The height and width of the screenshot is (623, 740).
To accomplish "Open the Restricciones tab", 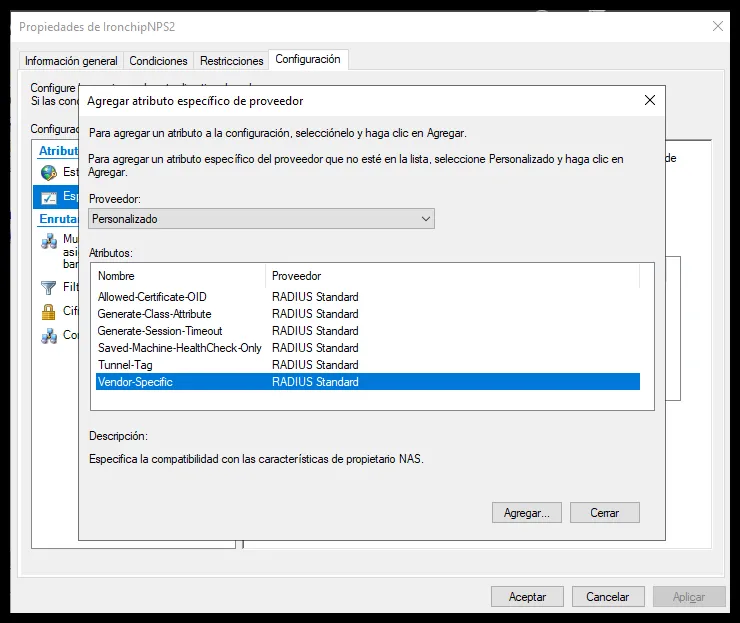I will pos(231,61).
